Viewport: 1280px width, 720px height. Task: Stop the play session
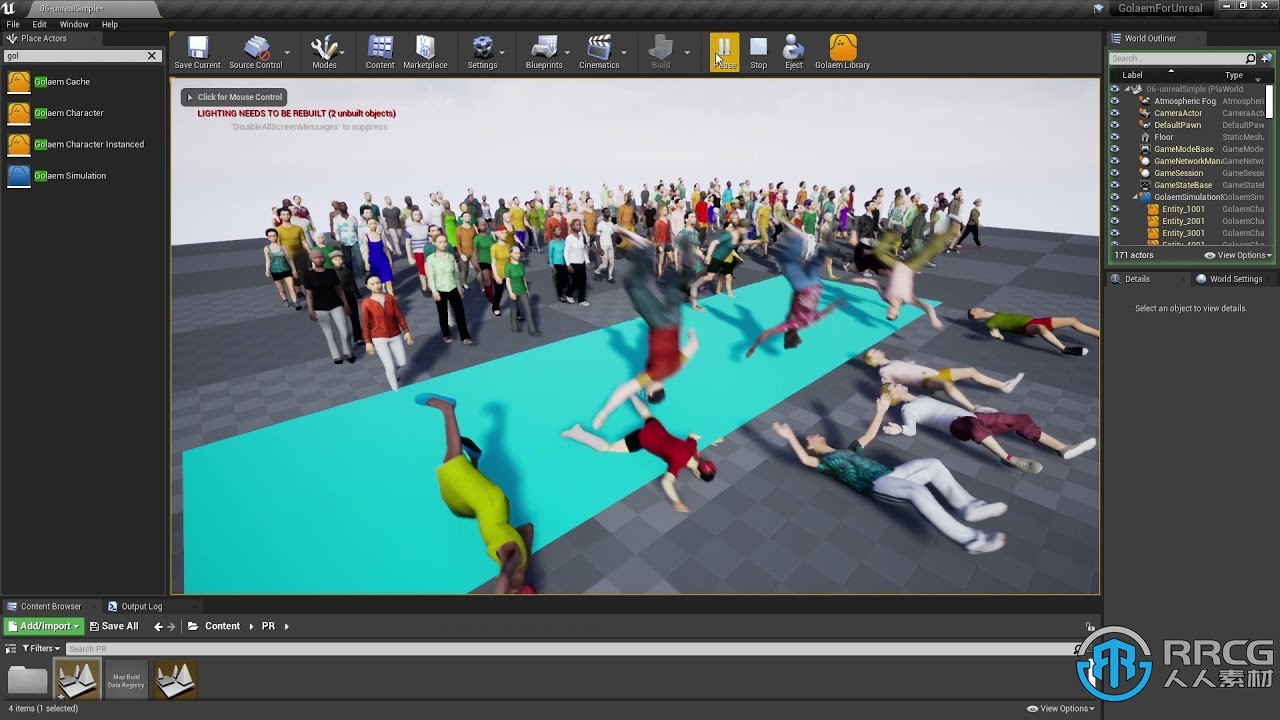click(x=759, y=52)
